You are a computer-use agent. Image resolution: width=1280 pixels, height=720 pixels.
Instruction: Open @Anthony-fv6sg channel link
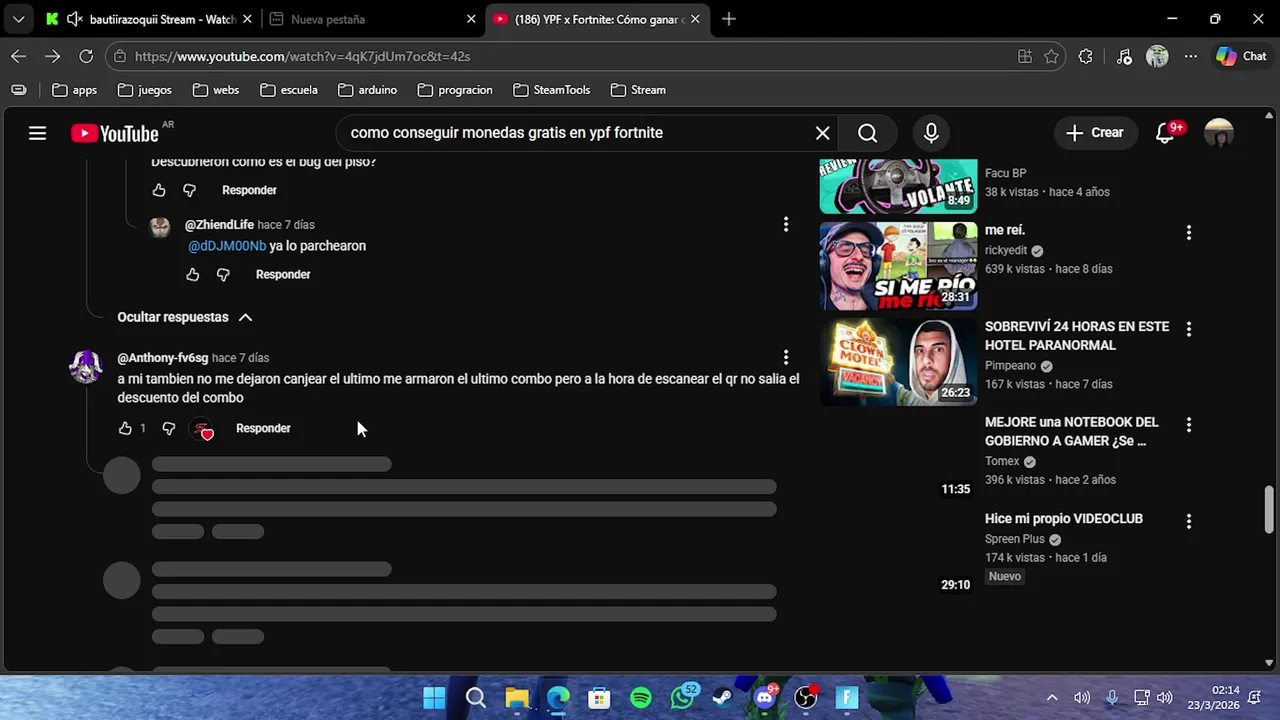point(163,358)
